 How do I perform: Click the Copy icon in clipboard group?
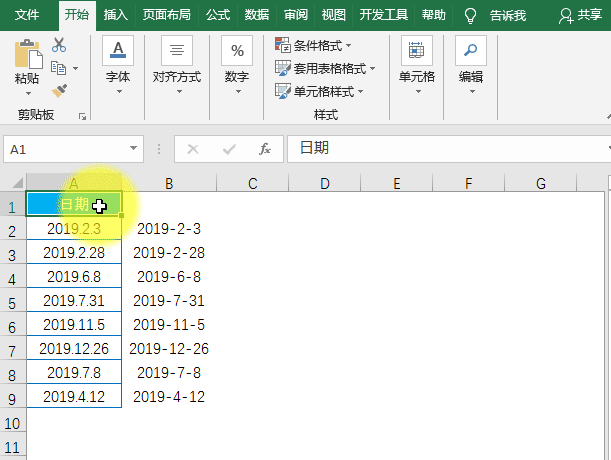coord(58,68)
